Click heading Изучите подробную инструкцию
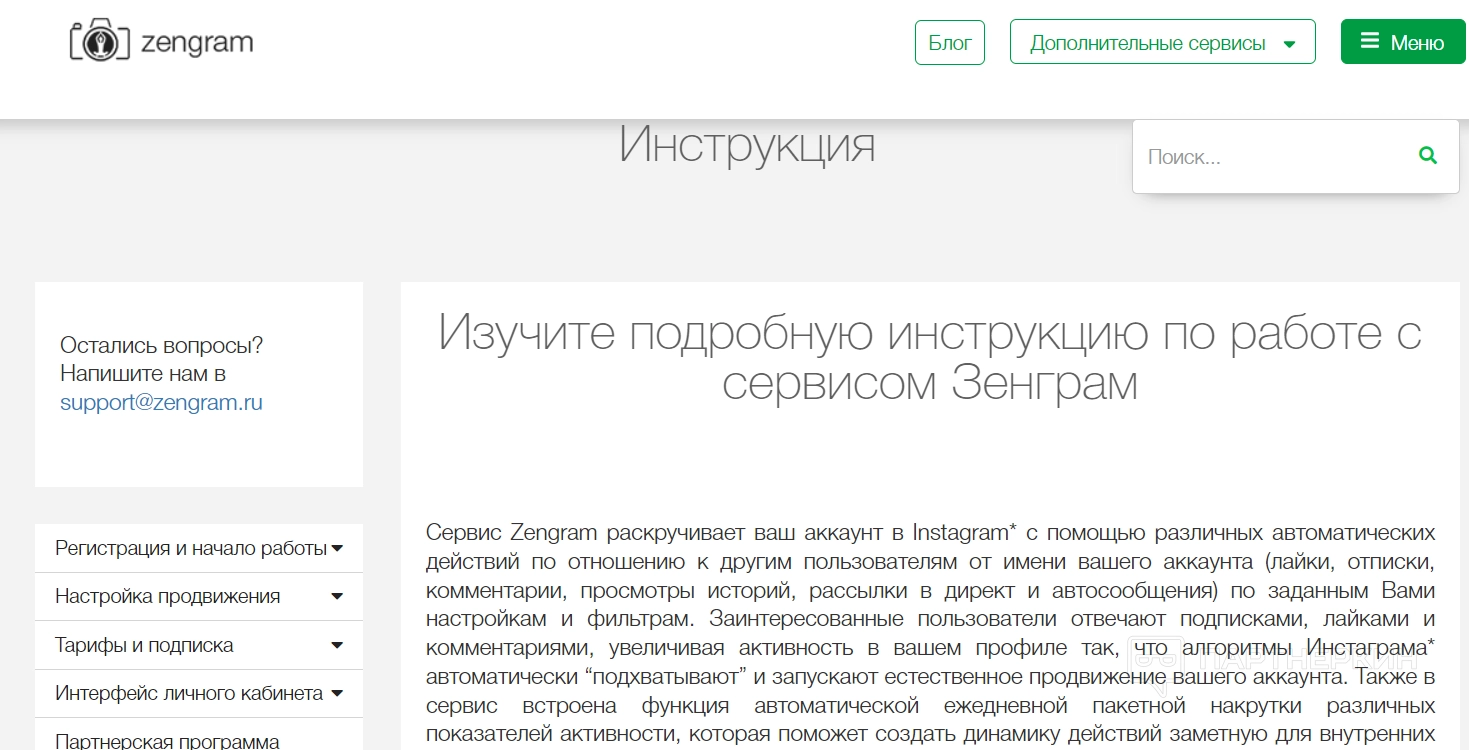The height and width of the screenshot is (750, 1469). point(930,357)
